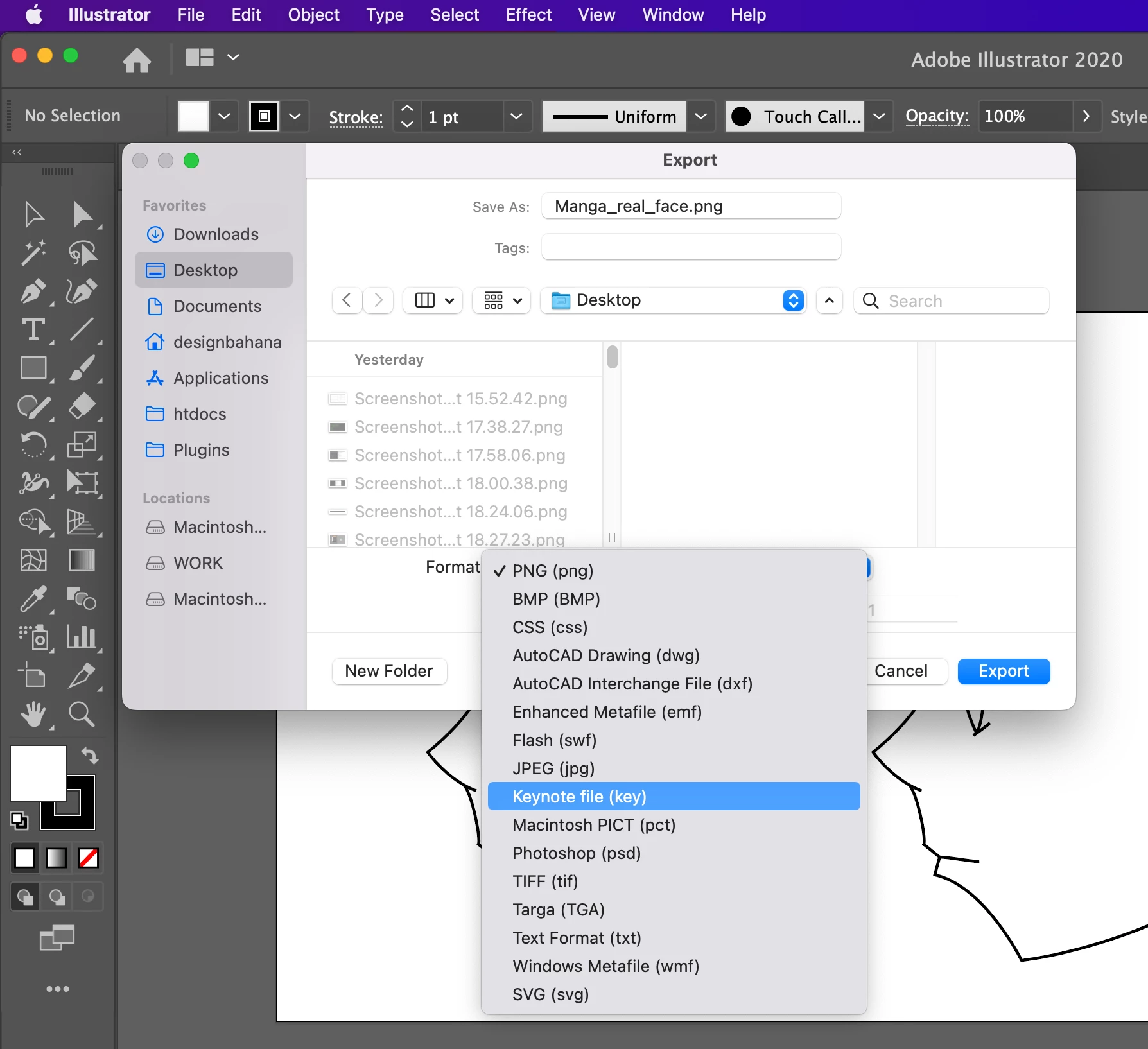Click the Fill color box in toolbar

click(x=39, y=773)
